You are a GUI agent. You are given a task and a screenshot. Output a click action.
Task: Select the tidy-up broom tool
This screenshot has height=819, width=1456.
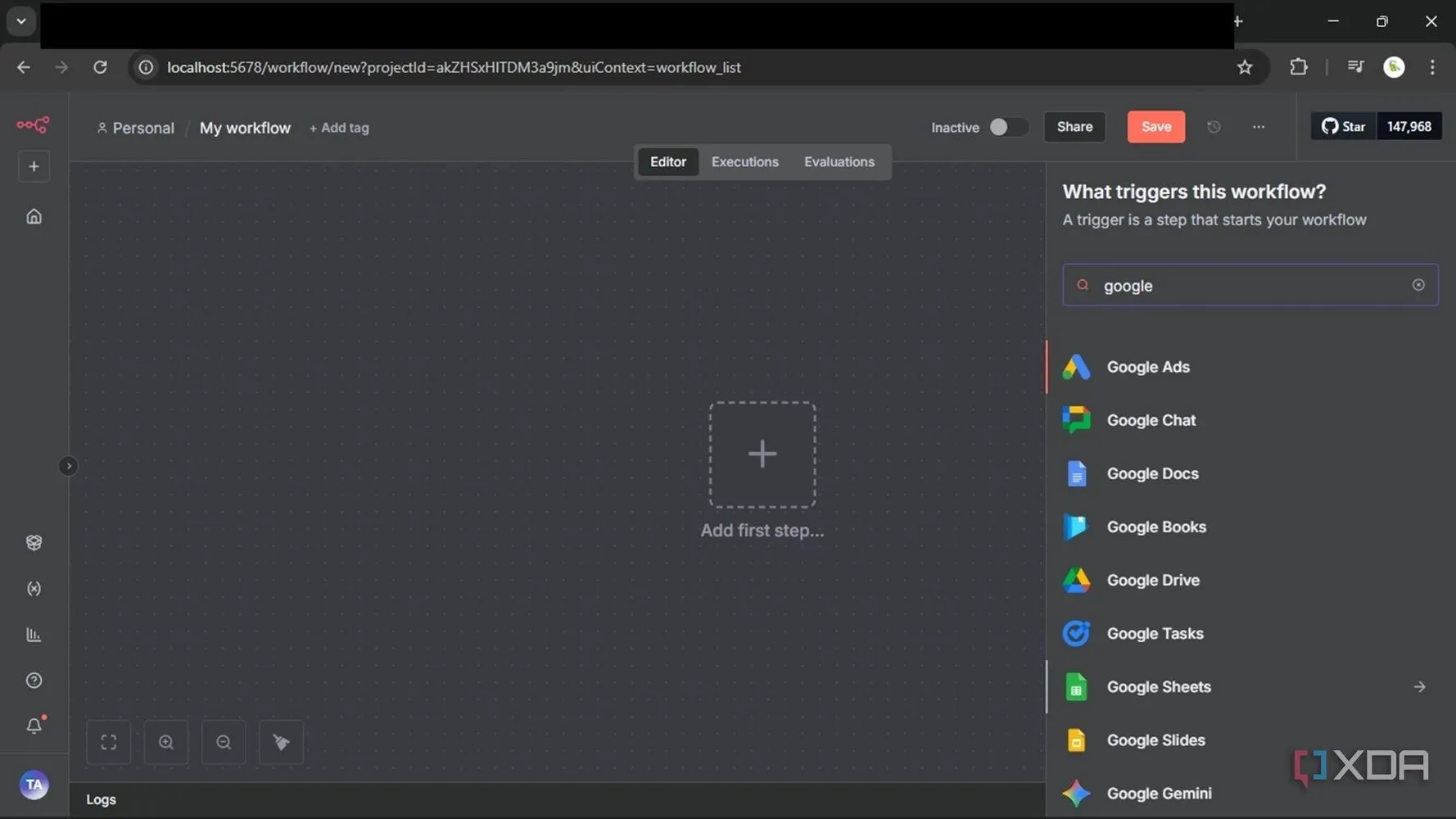(x=281, y=742)
